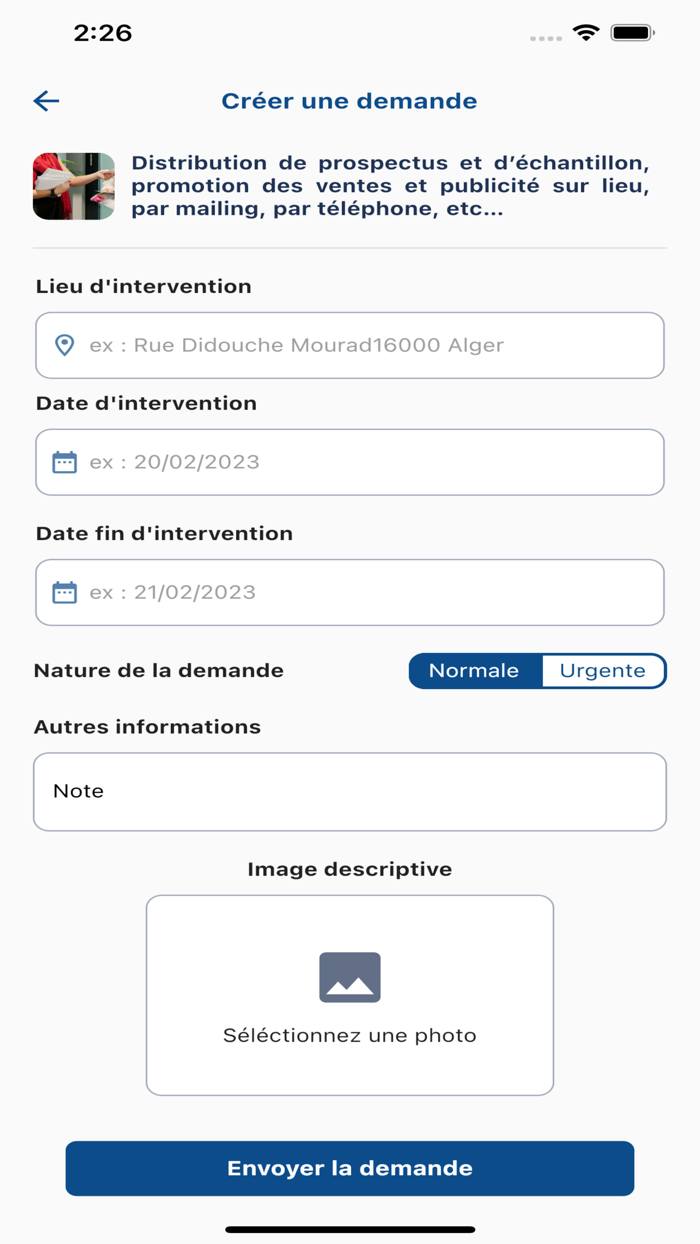Tap the back arrow icon
700x1244 pixels.
tap(46, 101)
